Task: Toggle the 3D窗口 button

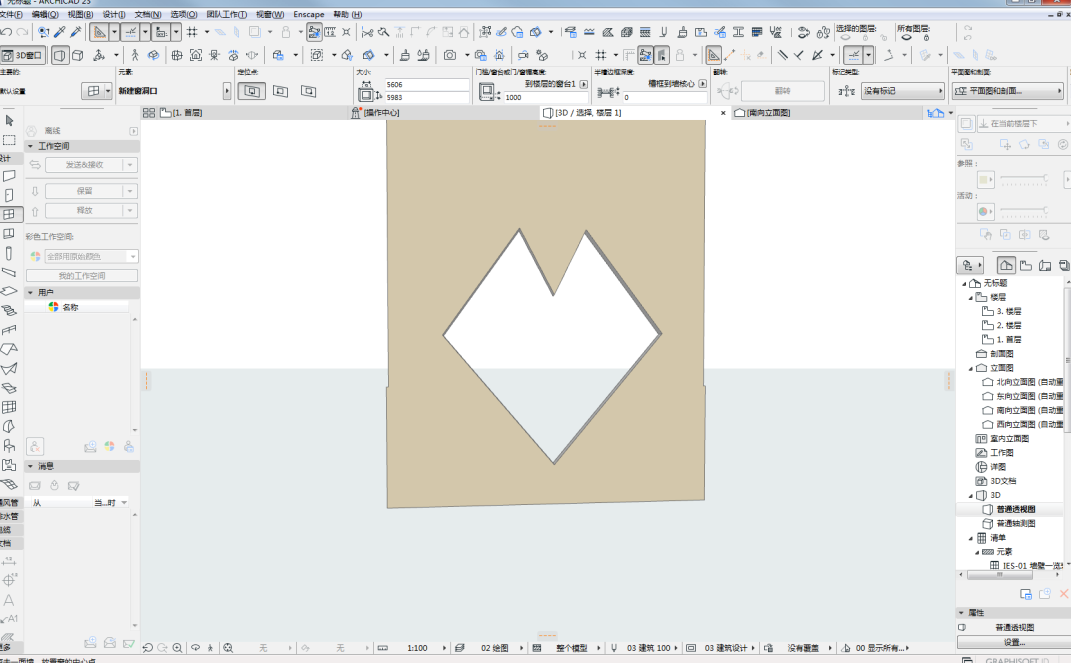Action: point(23,55)
